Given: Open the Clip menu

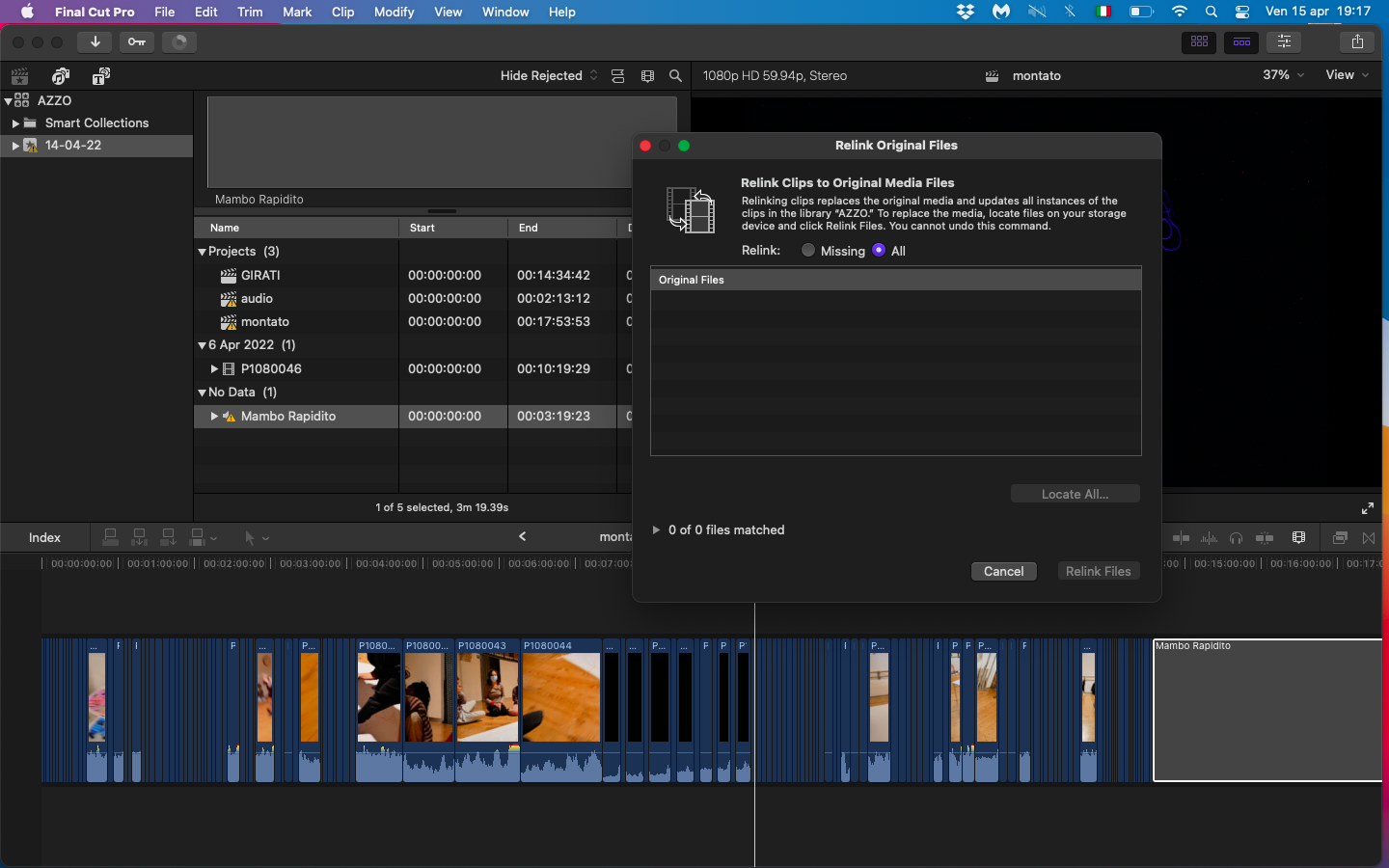Looking at the screenshot, I should pos(342,12).
